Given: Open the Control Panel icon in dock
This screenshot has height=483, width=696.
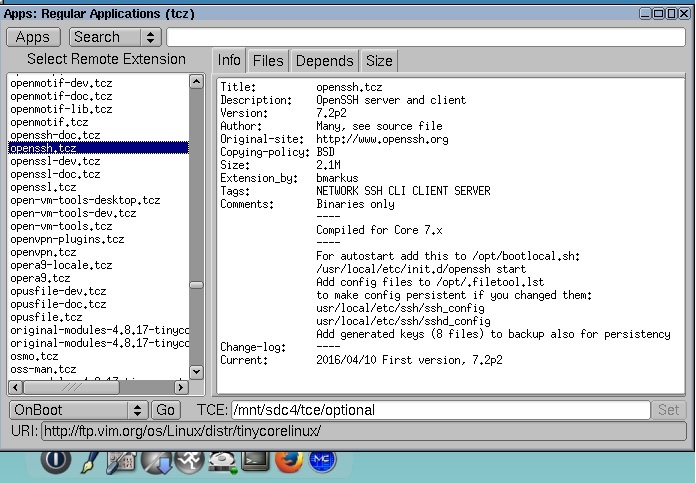Looking at the screenshot, I should [x=121, y=462].
